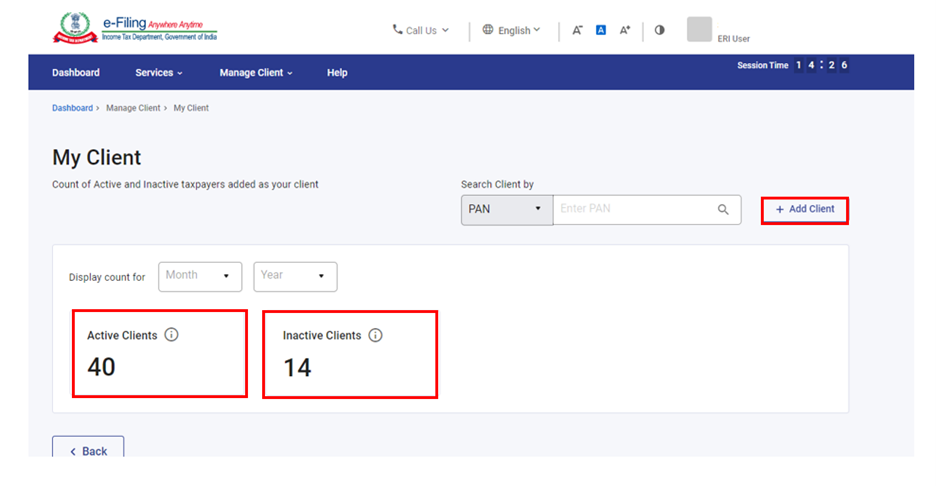Decrease font size with A- icon
Image resolution: width=936 pixels, height=486 pixels.
pos(577,30)
